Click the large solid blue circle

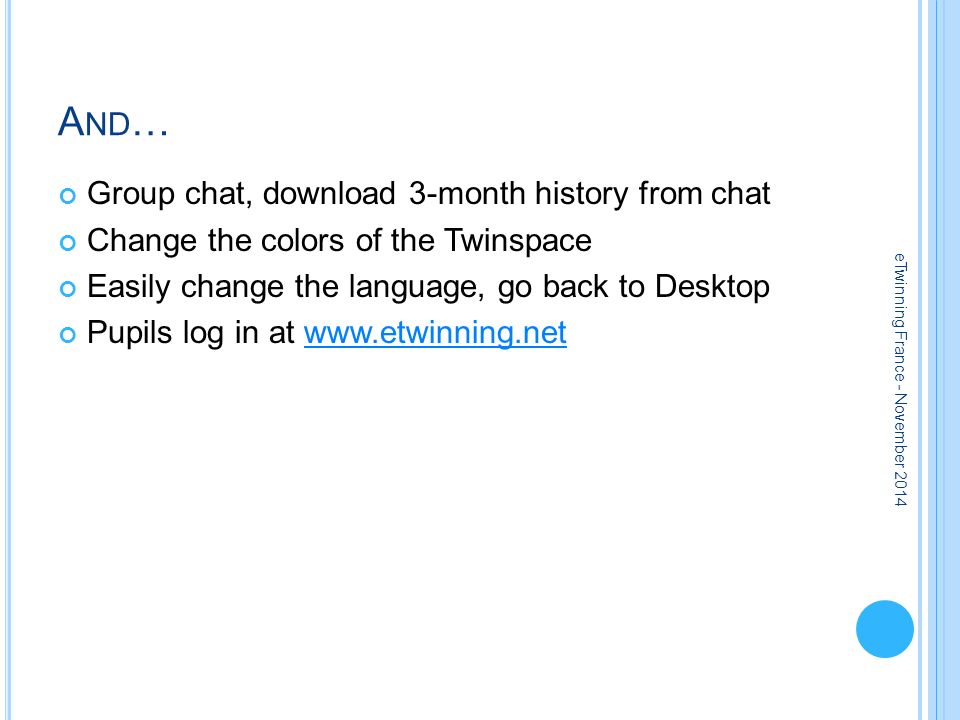tap(885, 629)
